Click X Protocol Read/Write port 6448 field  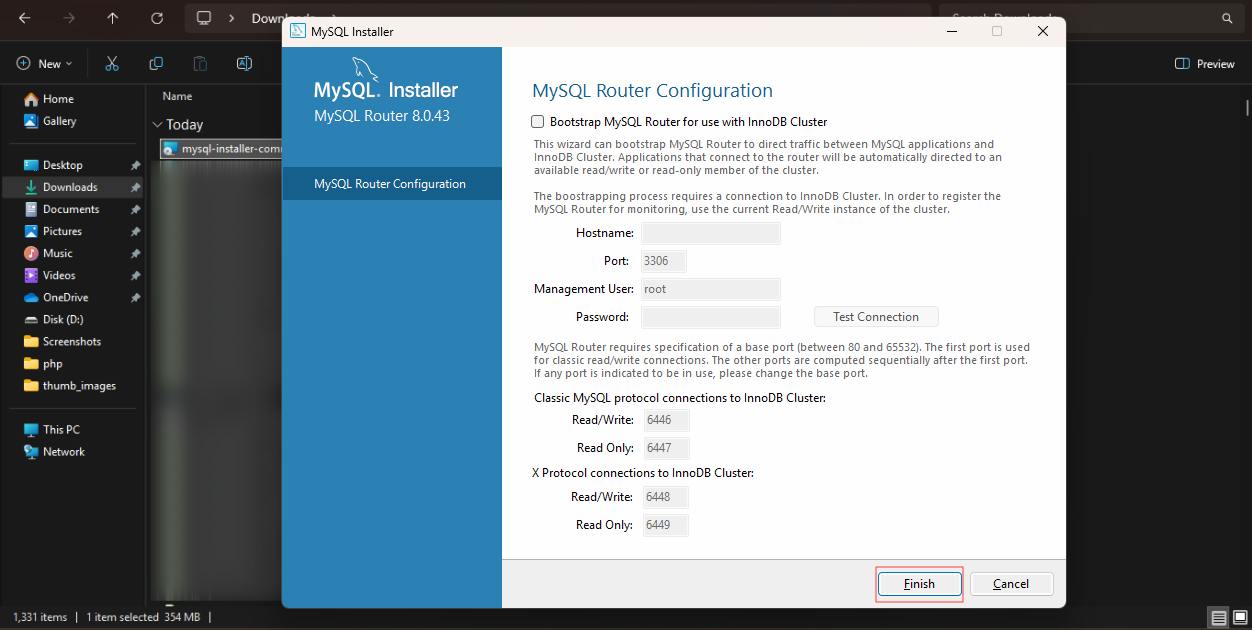(666, 497)
